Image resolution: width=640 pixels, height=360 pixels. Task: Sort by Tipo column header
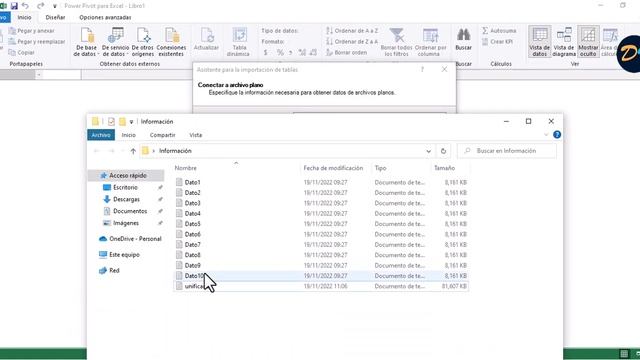point(380,168)
